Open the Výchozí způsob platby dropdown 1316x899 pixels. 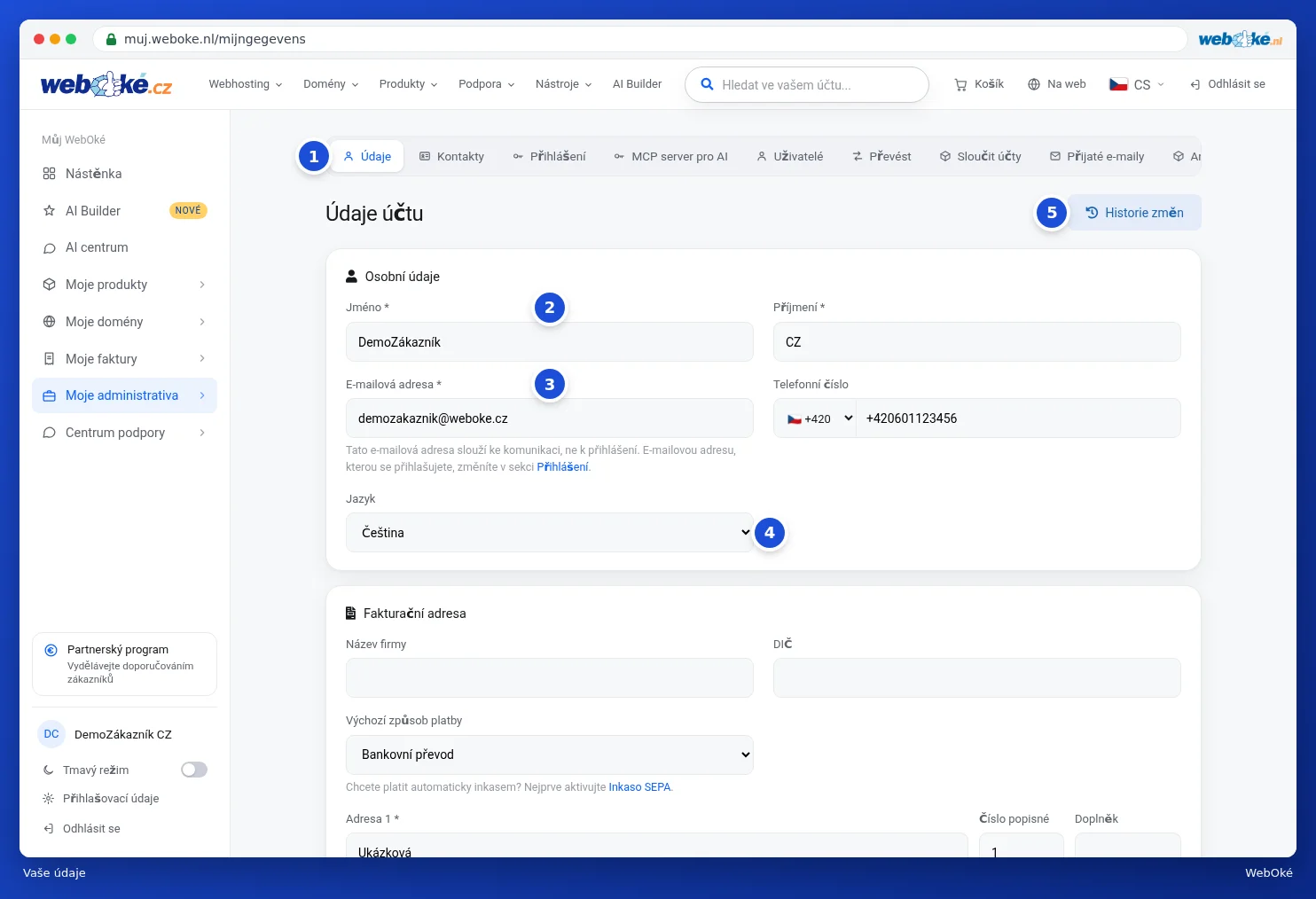(550, 754)
